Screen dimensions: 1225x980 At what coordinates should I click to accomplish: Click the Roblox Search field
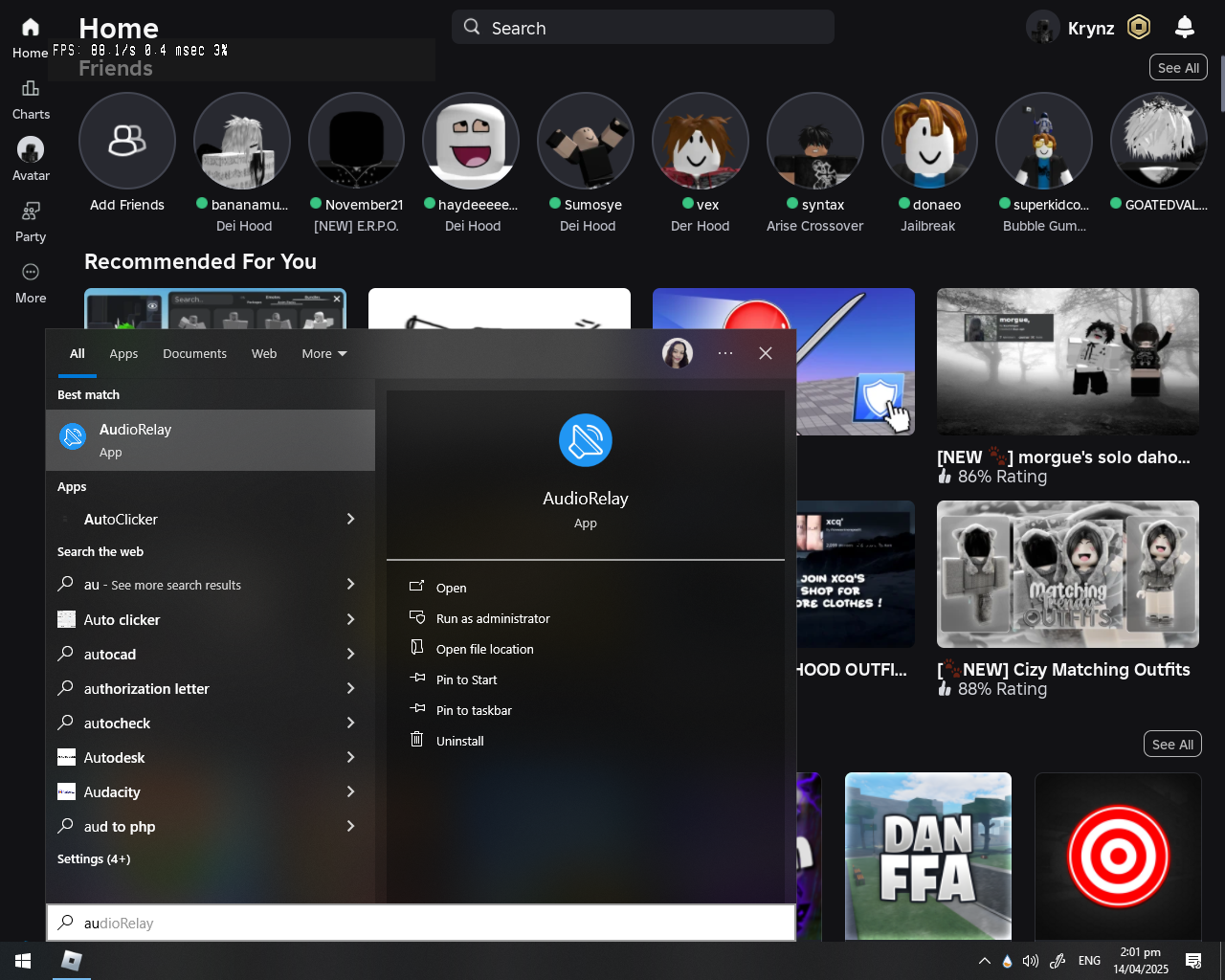coord(643,28)
